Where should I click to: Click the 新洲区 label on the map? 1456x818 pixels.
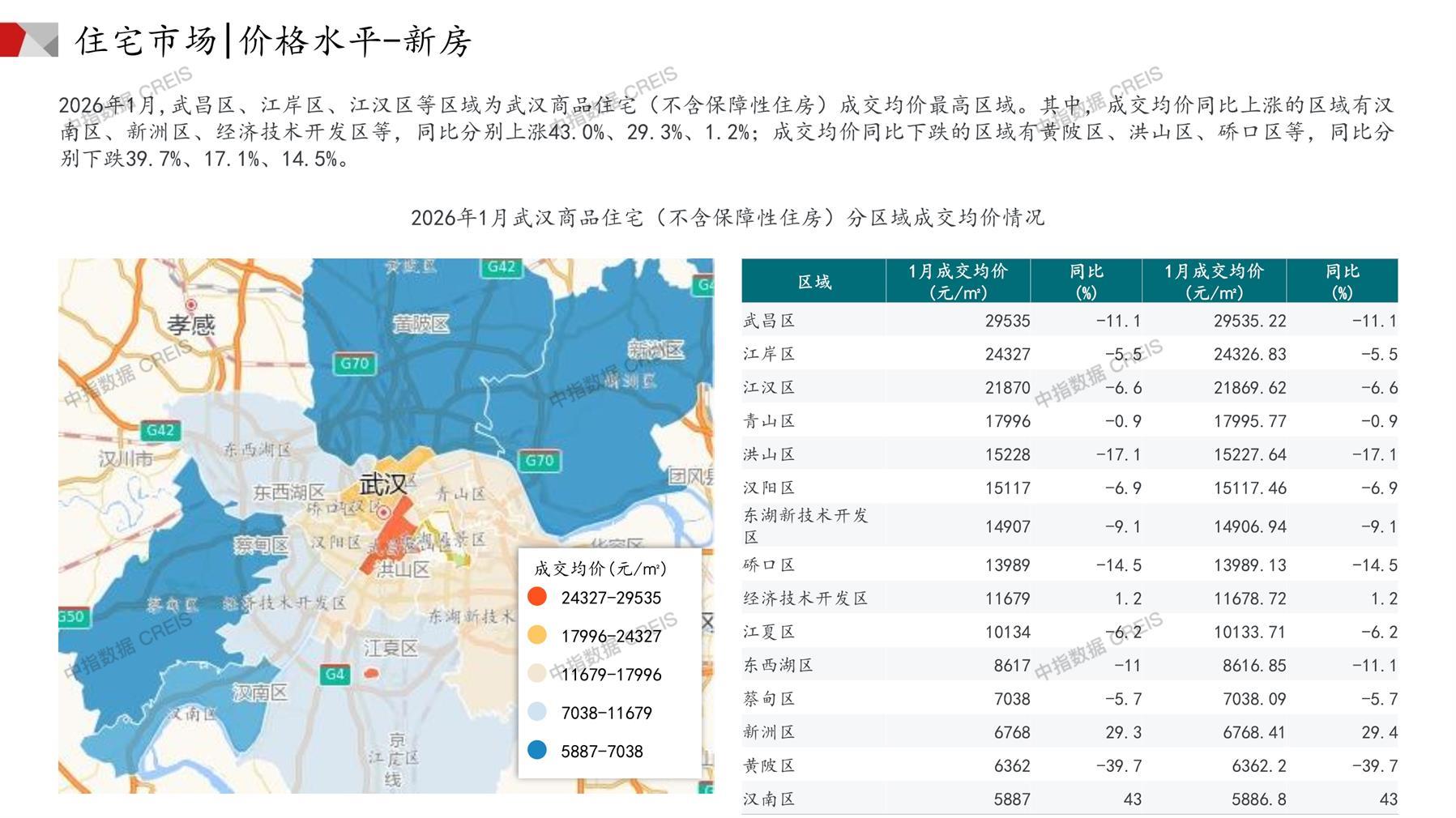pyautogui.click(x=655, y=350)
